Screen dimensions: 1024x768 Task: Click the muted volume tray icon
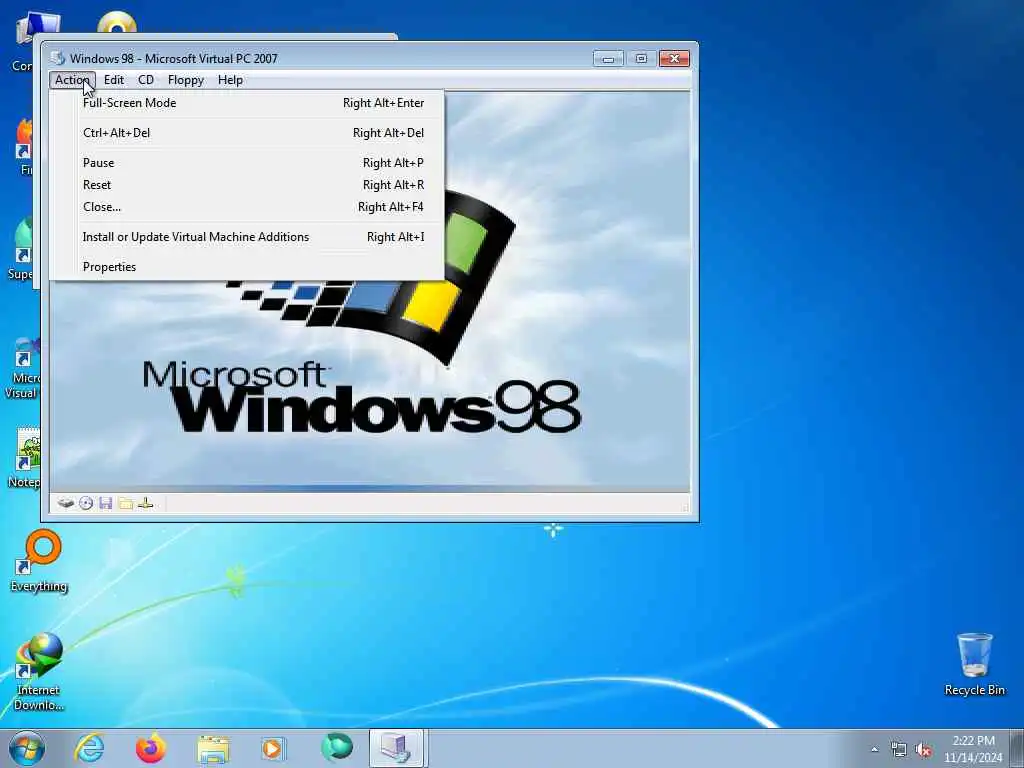click(x=923, y=750)
